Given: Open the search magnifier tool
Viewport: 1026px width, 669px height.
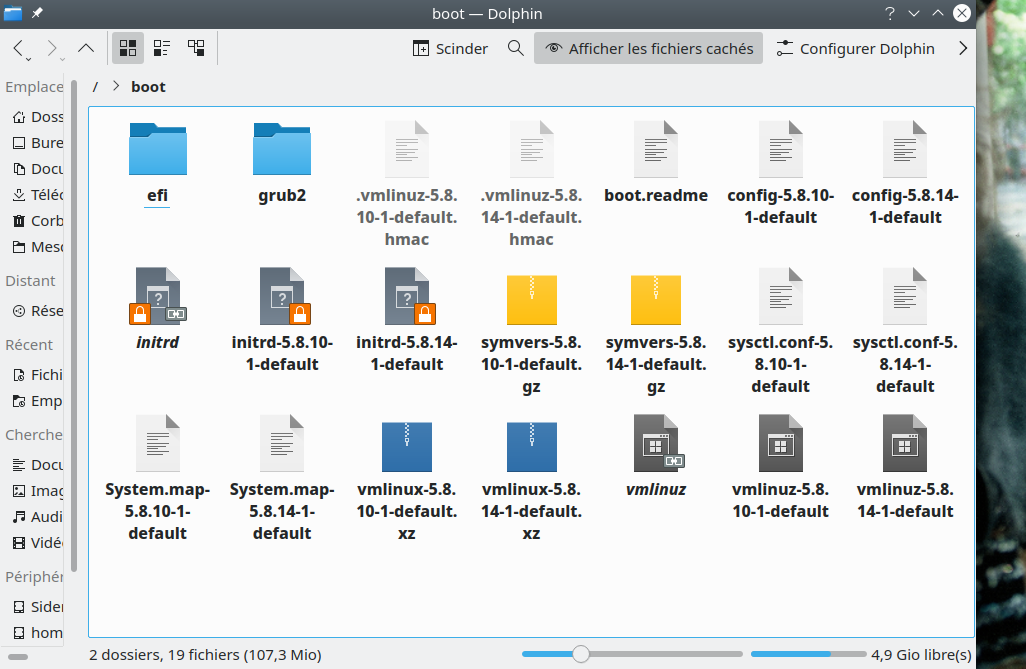Looking at the screenshot, I should point(516,48).
